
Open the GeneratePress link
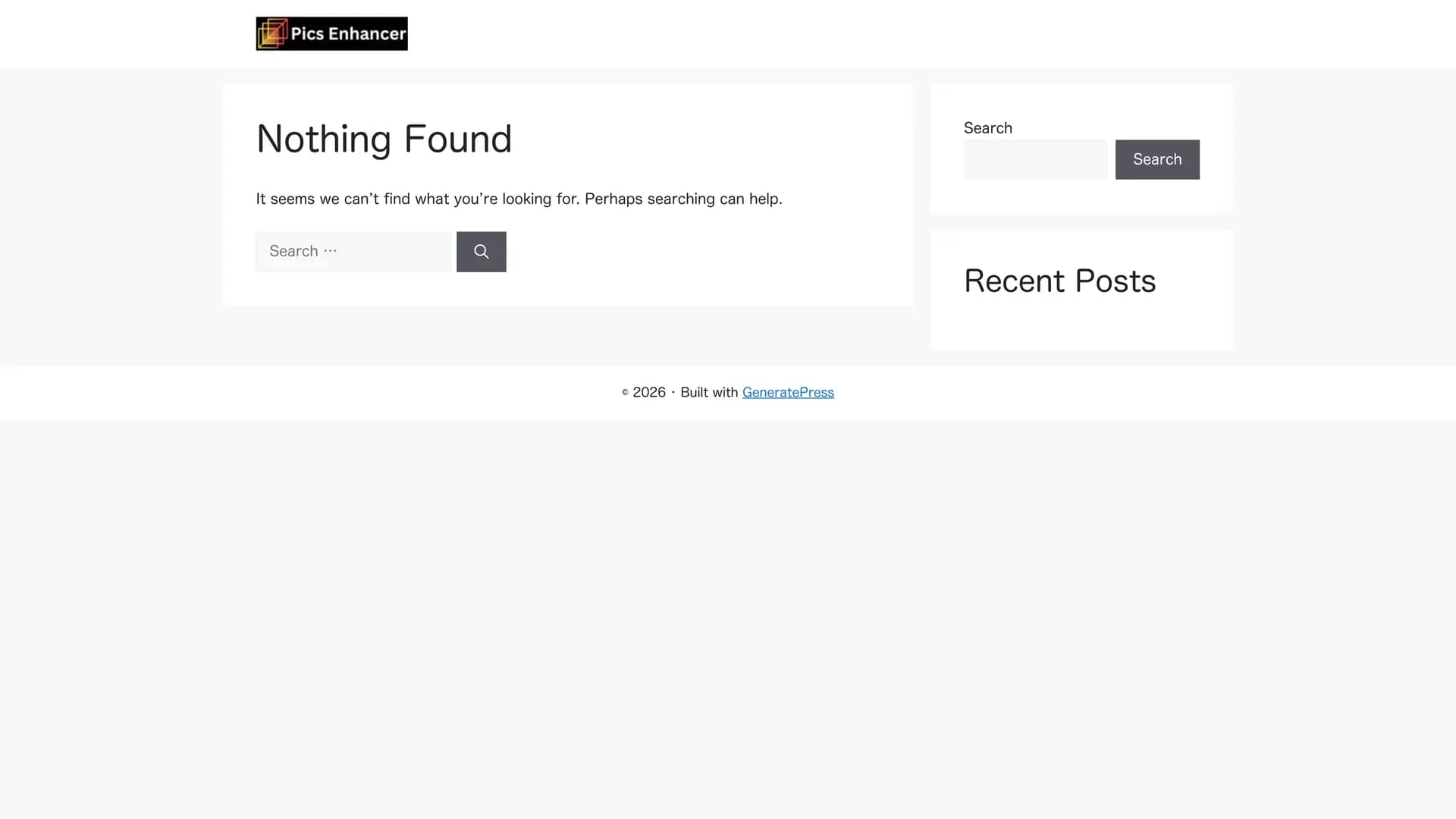pos(788,392)
